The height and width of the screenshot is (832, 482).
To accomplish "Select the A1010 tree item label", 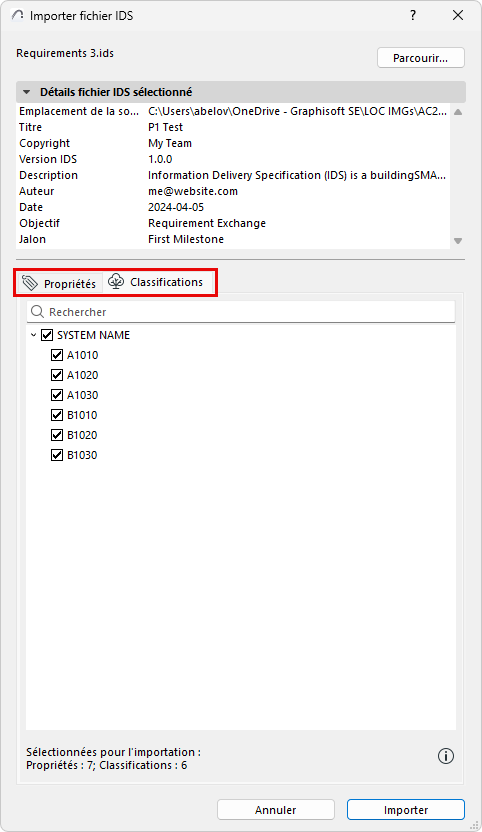I will click(82, 355).
